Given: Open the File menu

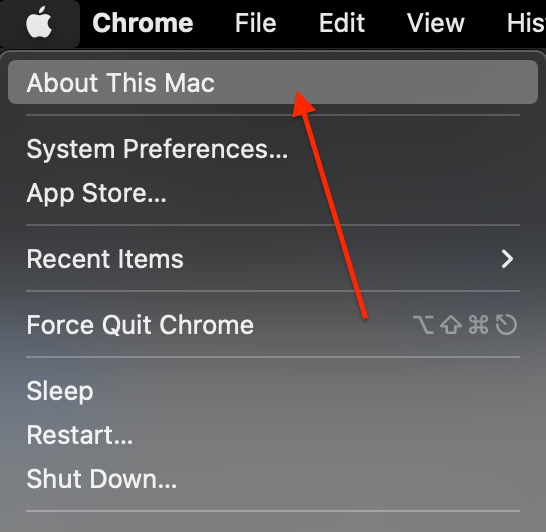Looking at the screenshot, I should click(256, 23).
